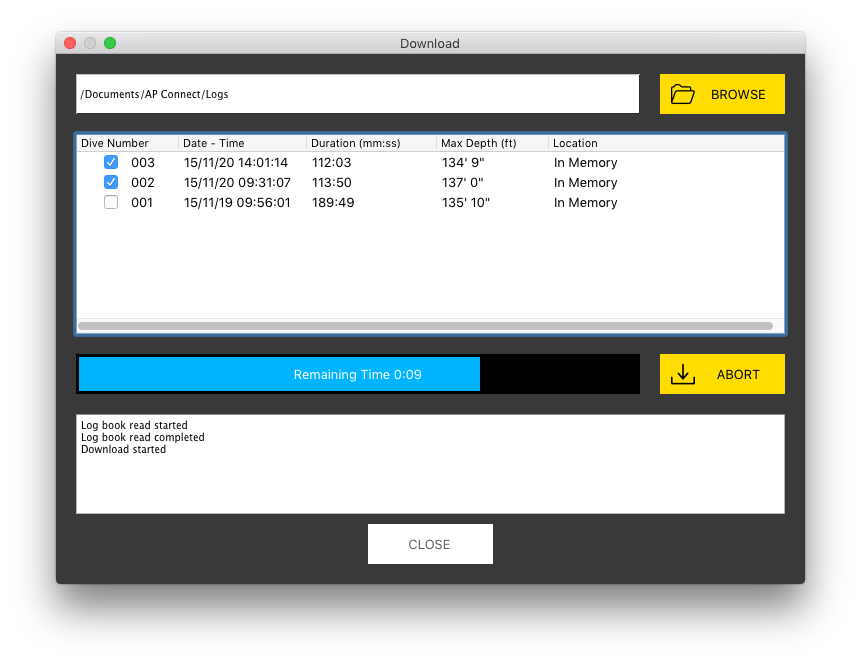
Task: Click the folder icon on Browse button
Action: [x=682, y=95]
